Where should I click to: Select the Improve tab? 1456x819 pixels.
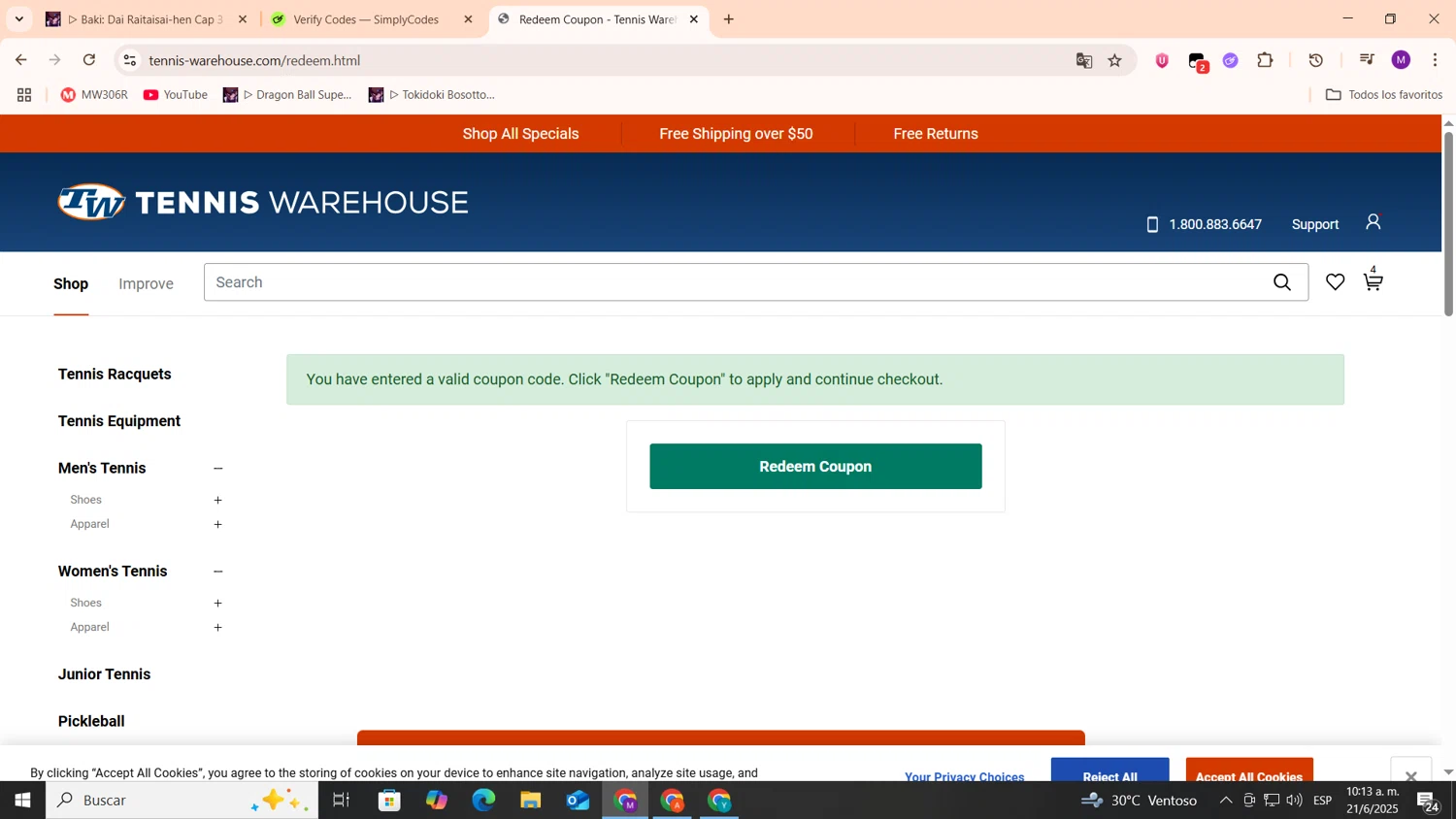point(146,284)
